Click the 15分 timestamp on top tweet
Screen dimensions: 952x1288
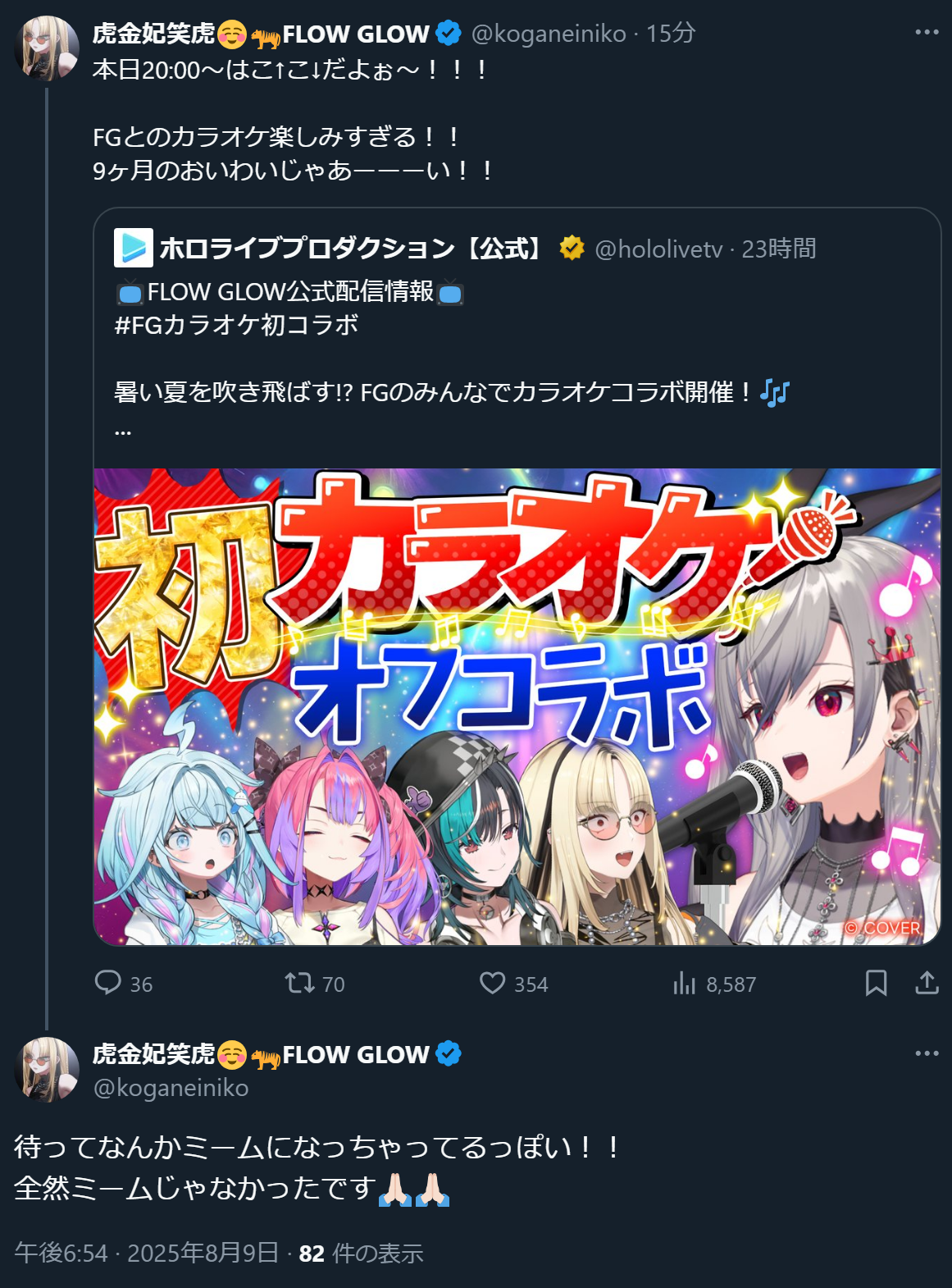[x=671, y=34]
